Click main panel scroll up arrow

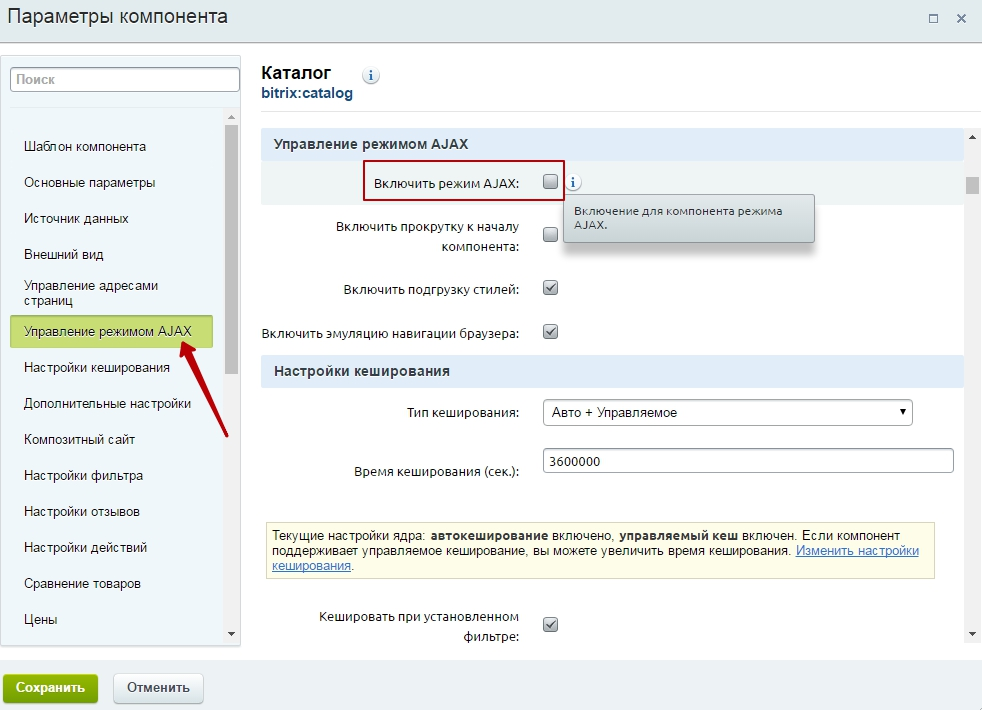pyautogui.click(x=971, y=137)
